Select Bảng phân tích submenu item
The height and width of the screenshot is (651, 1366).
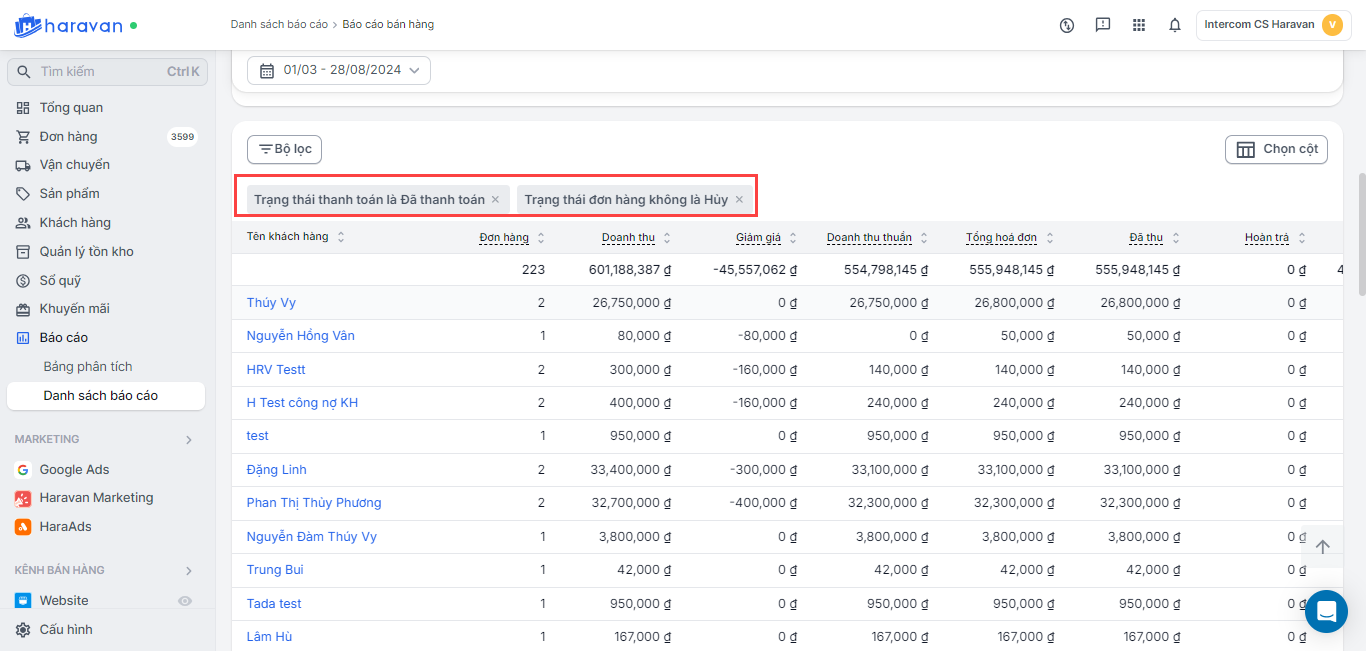[x=88, y=367]
